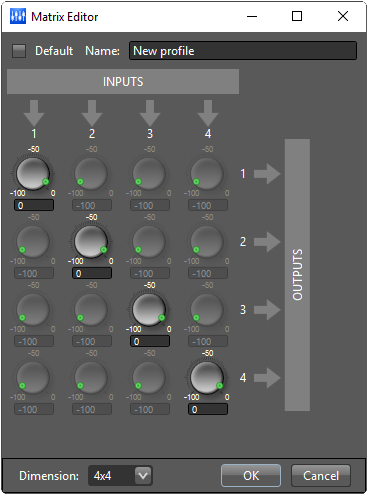Click the knob for input 3 output 1

click(x=149, y=174)
